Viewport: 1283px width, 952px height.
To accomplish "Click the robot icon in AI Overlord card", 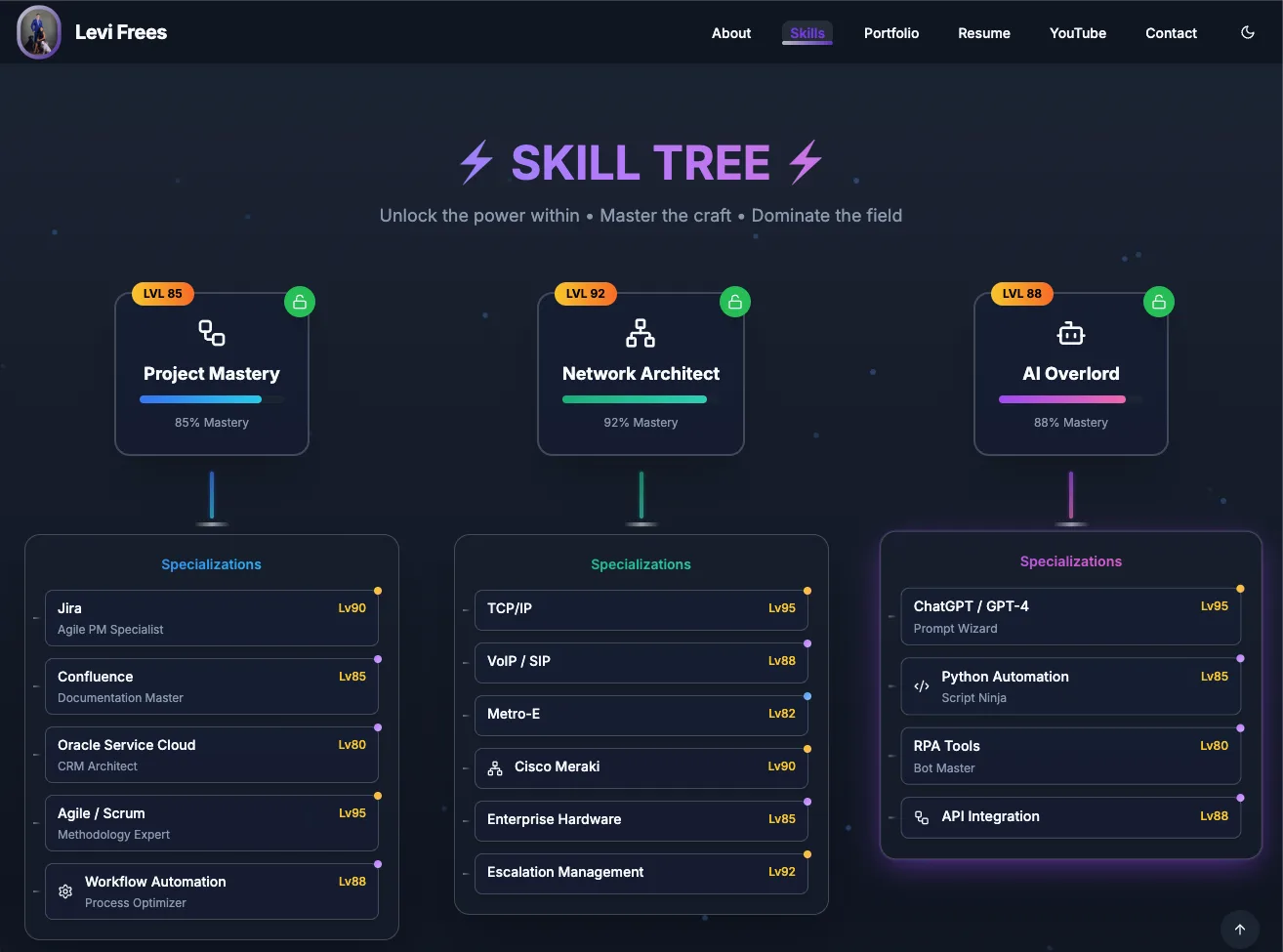I will [x=1071, y=333].
